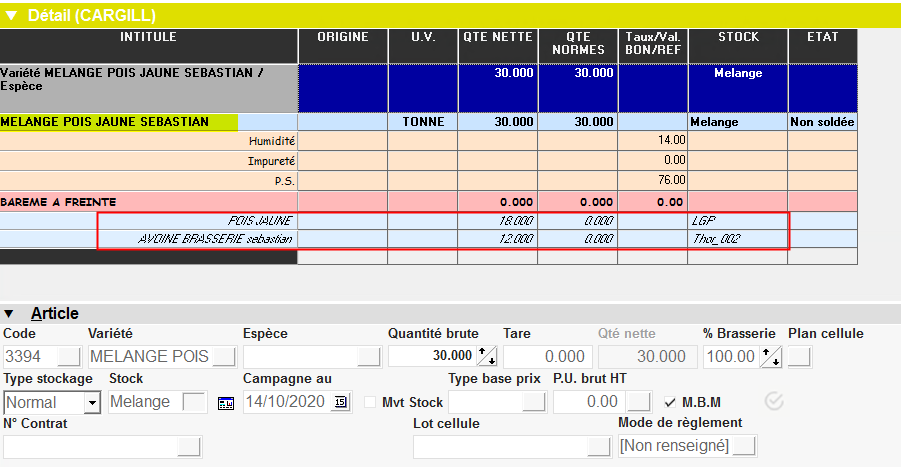Collapse the Article section
901x467 pixels.
click(10, 314)
